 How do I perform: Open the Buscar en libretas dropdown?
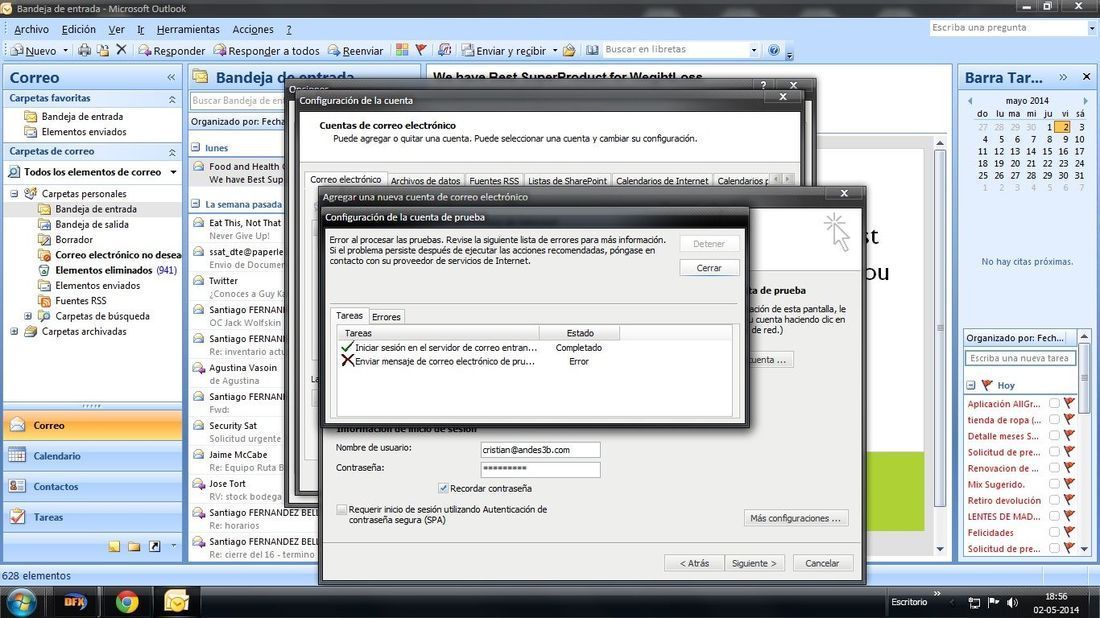753,50
